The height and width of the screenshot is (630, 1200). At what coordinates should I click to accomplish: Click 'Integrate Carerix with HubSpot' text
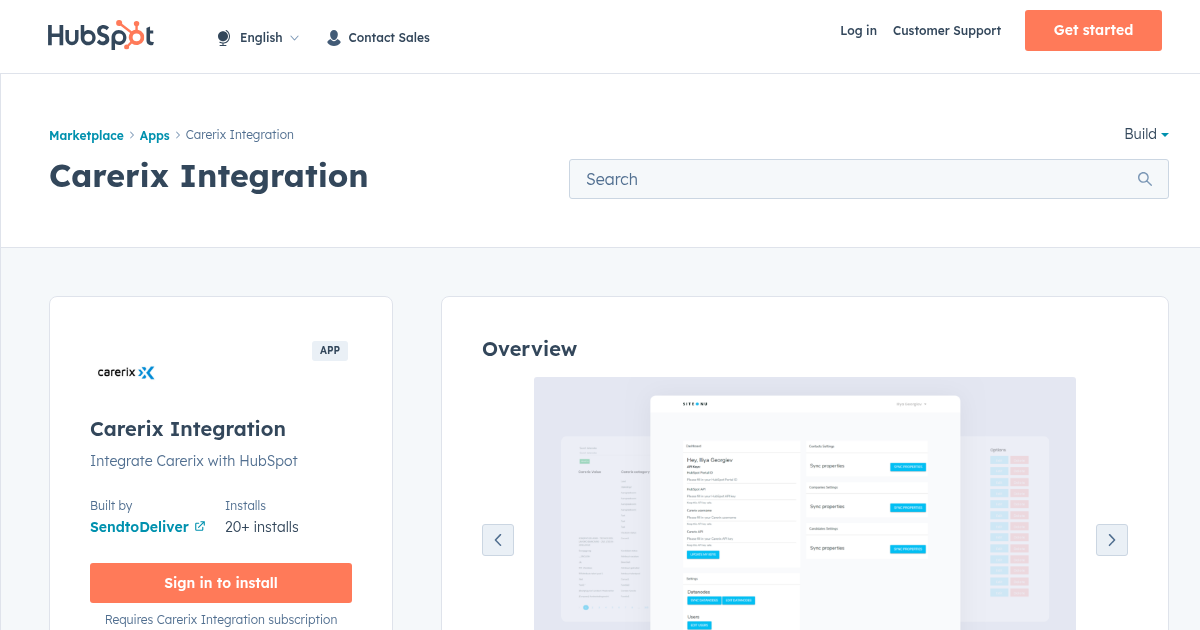(194, 461)
